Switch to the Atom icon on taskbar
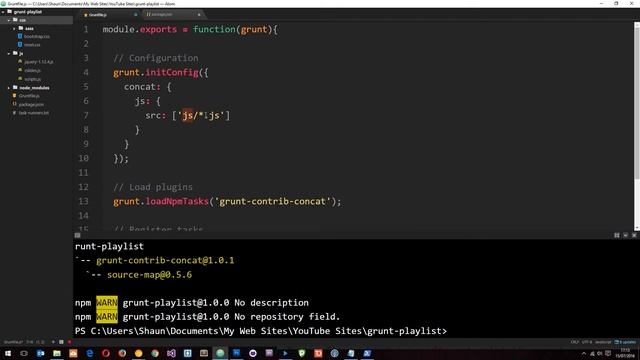This screenshot has width=640, height=360. coord(220,353)
